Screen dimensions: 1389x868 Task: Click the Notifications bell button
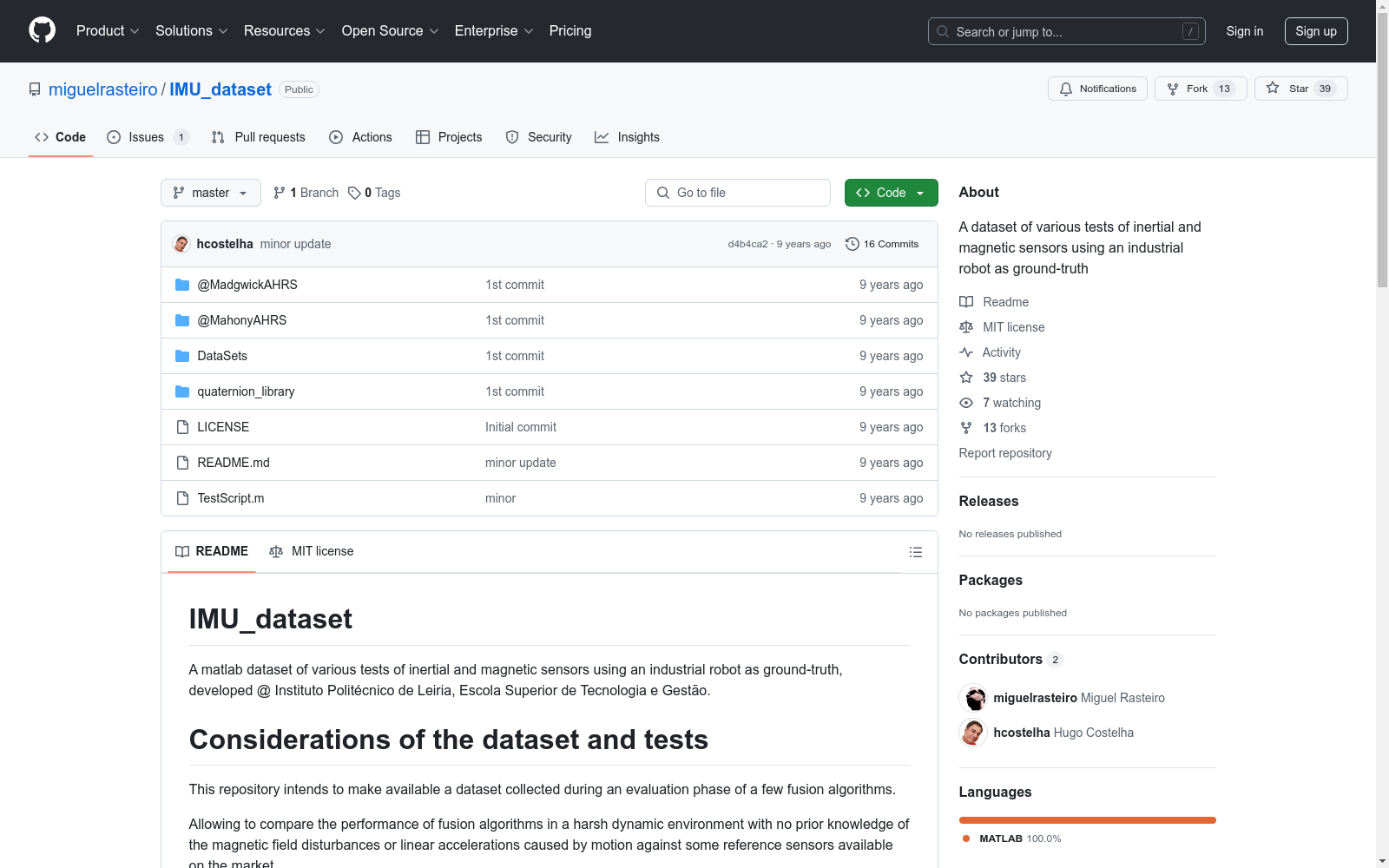[1097, 89]
